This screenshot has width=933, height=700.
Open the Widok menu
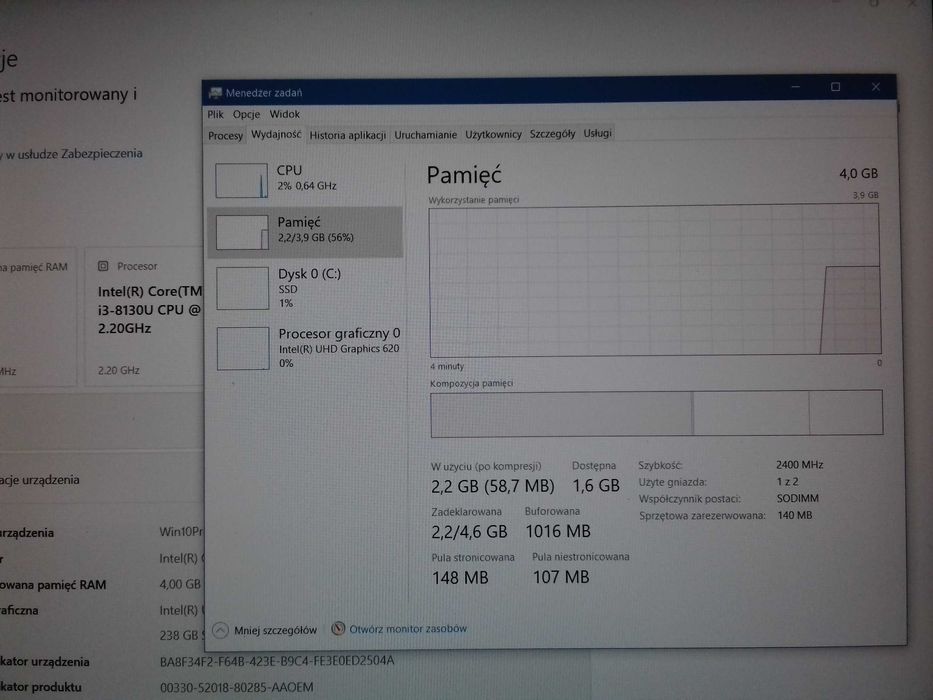click(x=284, y=114)
